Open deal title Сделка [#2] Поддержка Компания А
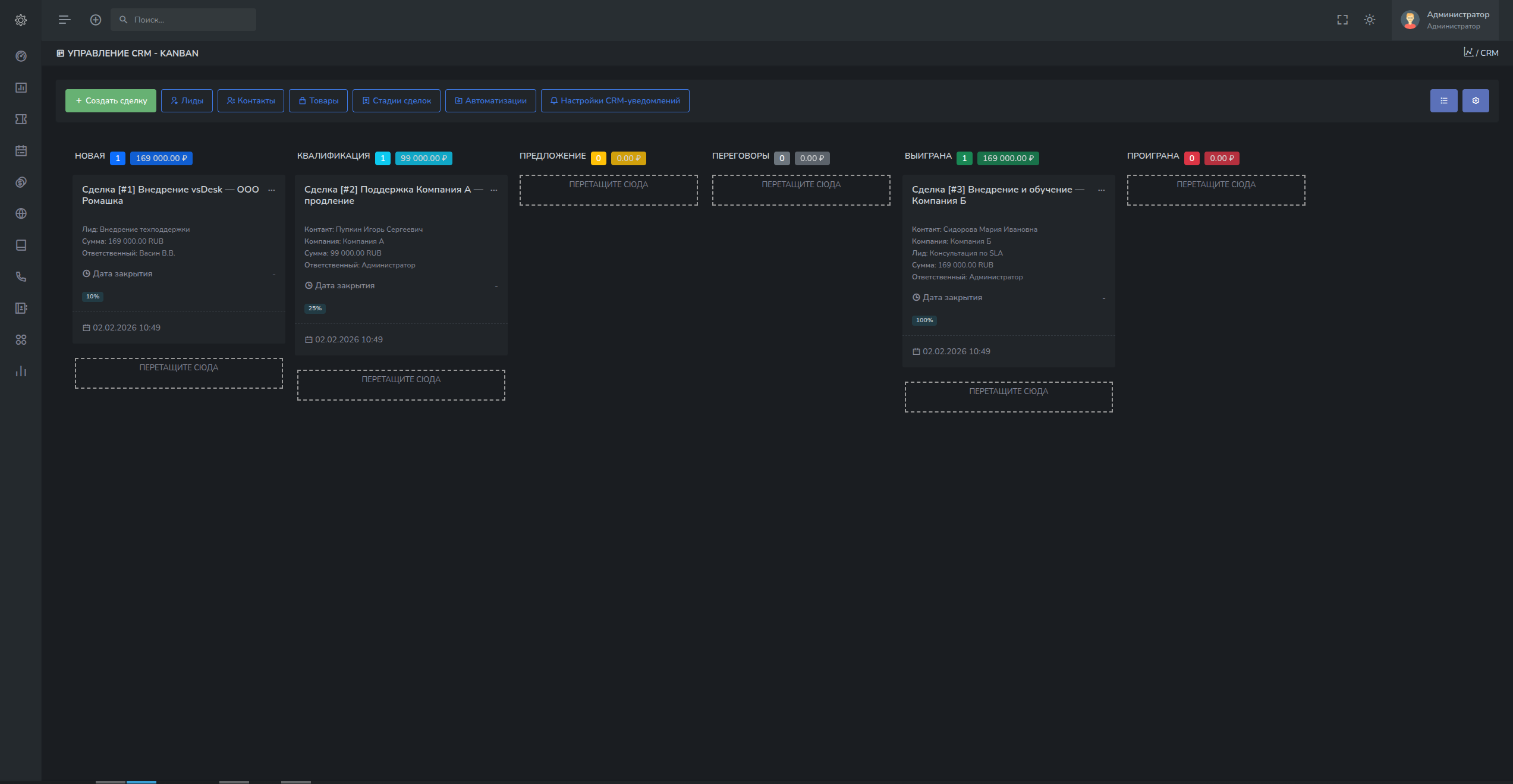Image resolution: width=1513 pixels, height=784 pixels. (x=394, y=195)
